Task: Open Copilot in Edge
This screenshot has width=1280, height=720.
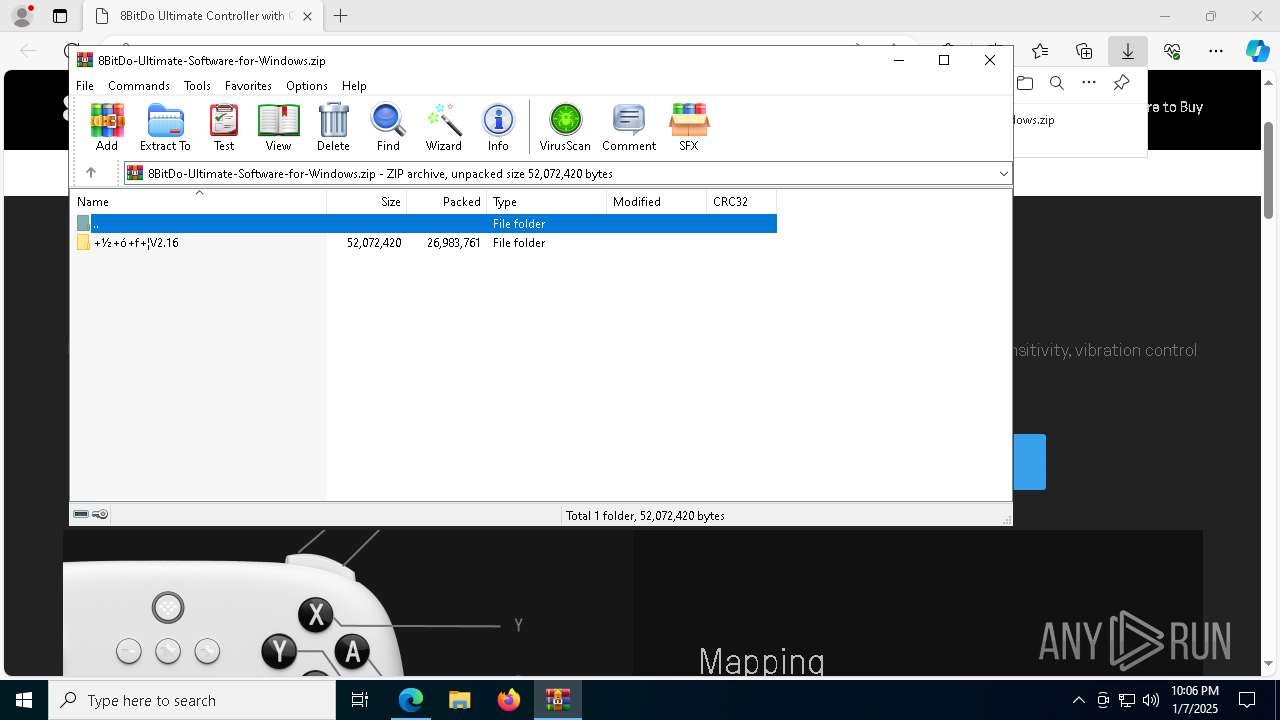Action: (x=1257, y=51)
